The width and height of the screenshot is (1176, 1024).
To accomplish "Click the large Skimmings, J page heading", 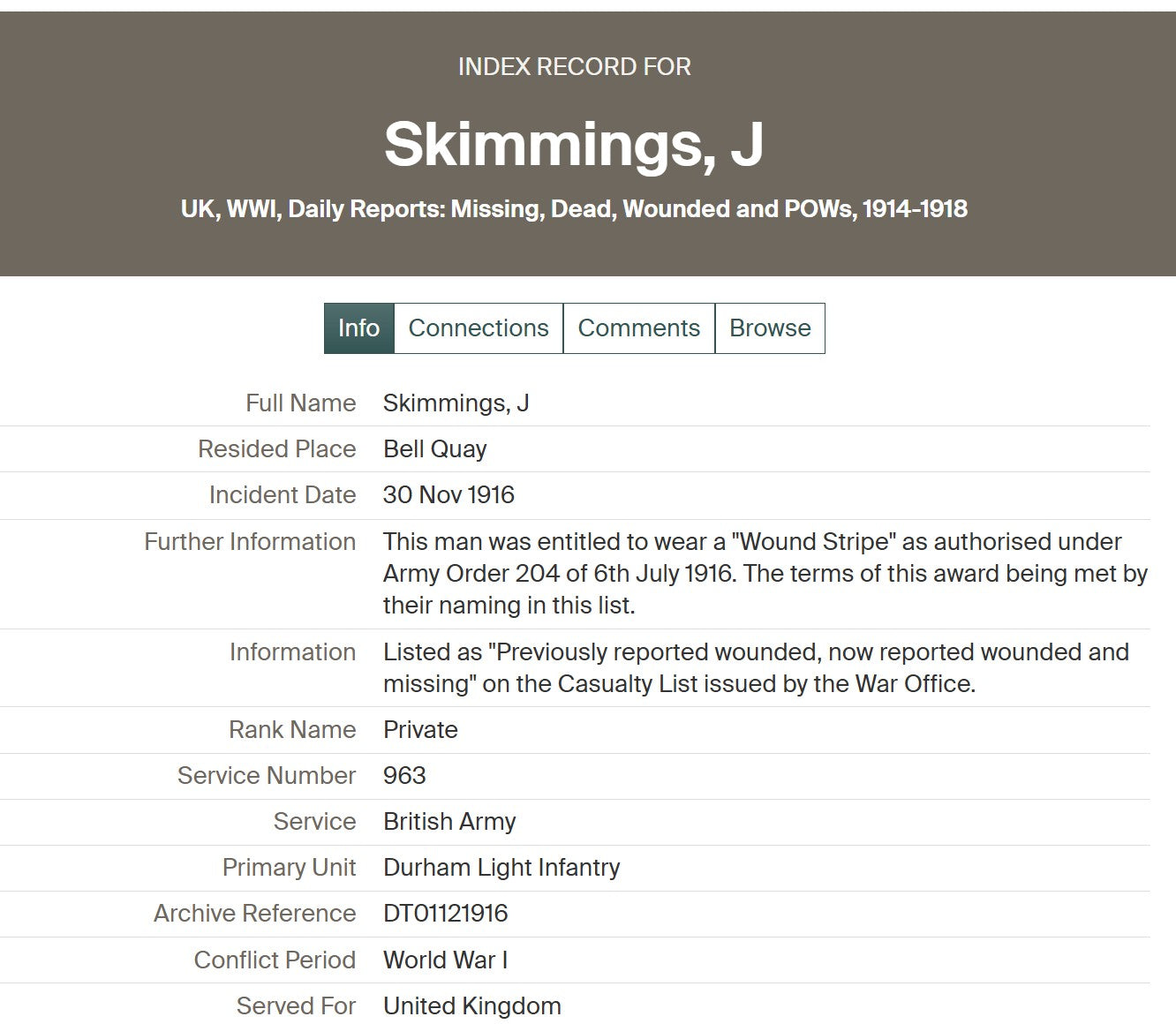I will pyautogui.click(x=574, y=144).
